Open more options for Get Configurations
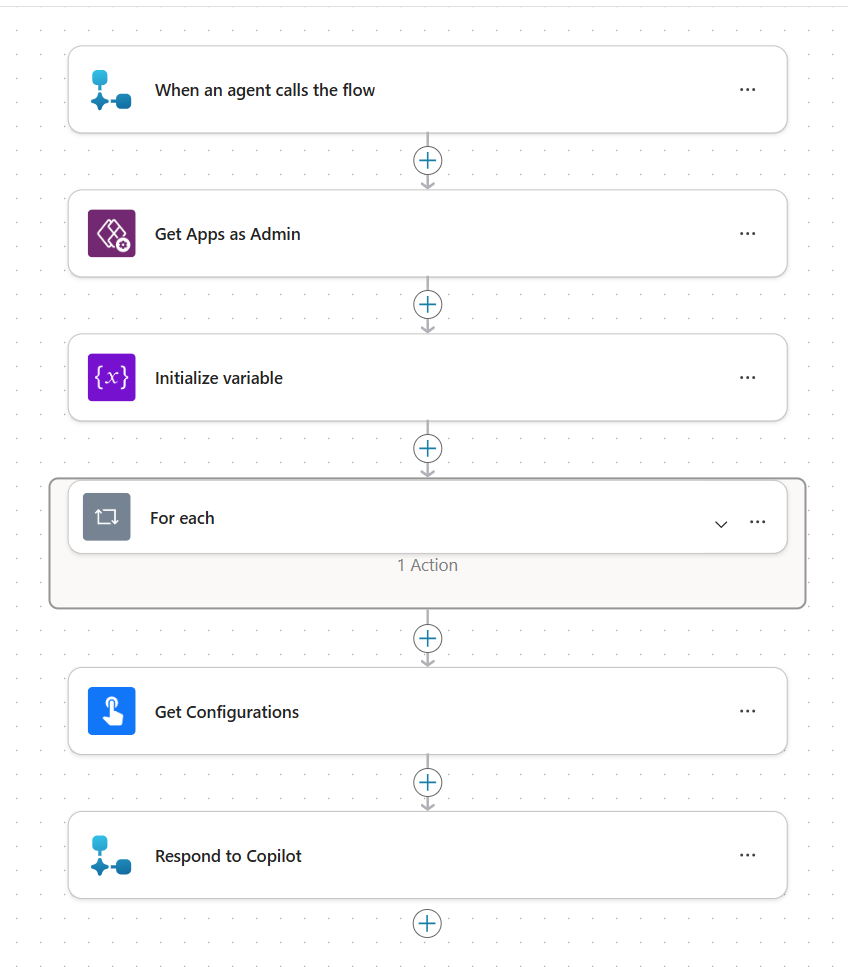This screenshot has height=967, width=848. click(747, 712)
